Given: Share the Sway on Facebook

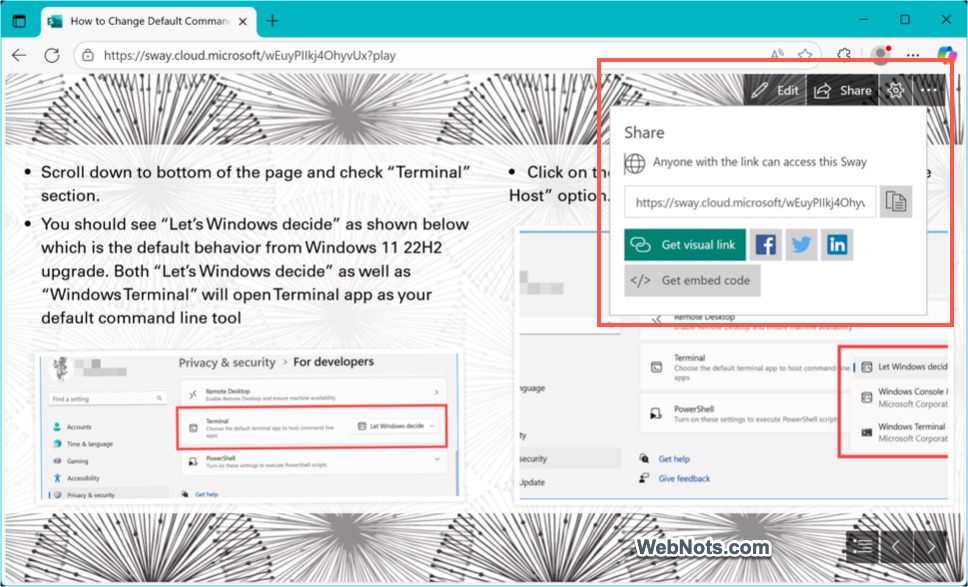Looking at the screenshot, I should [x=766, y=245].
